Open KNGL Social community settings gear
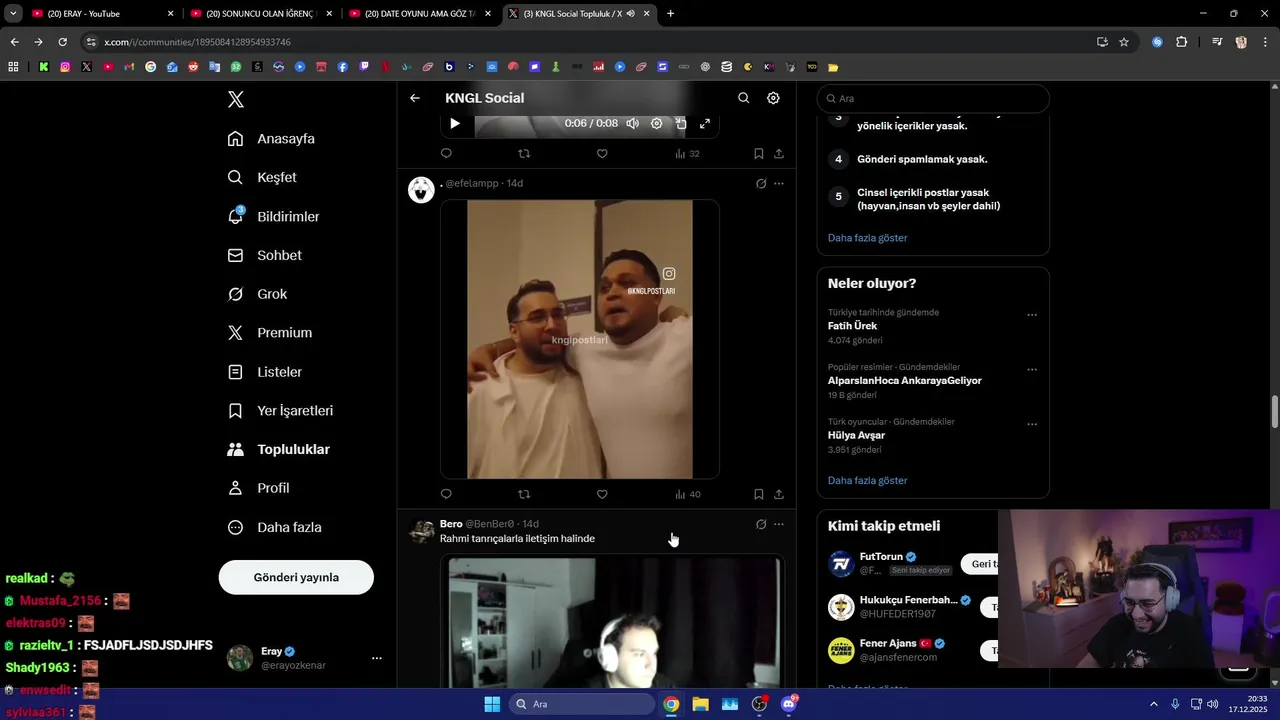 coord(773,98)
